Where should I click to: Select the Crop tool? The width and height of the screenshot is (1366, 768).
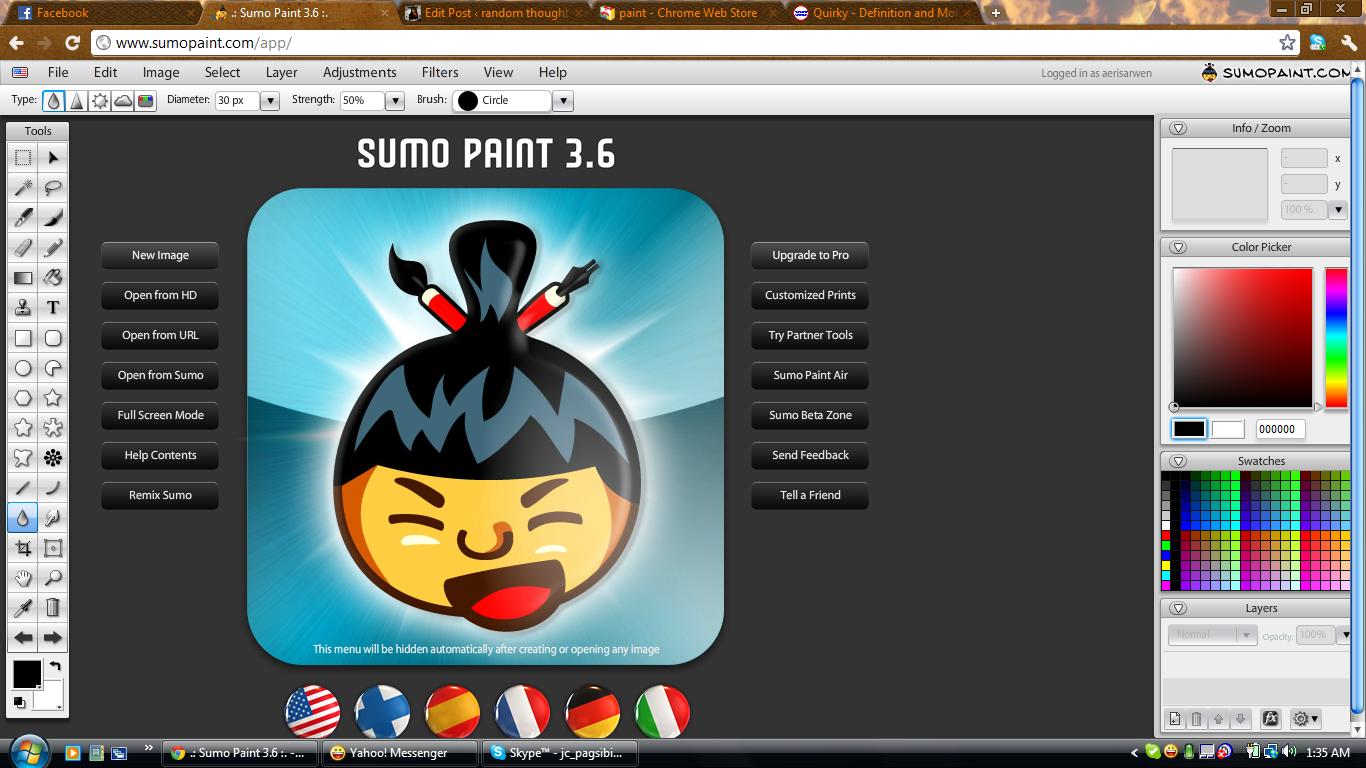(x=23, y=548)
